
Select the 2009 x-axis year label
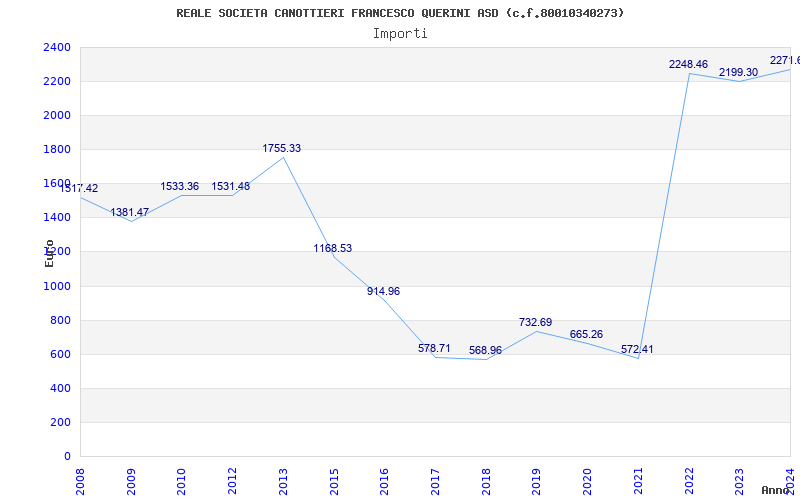click(x=131, y=481)
